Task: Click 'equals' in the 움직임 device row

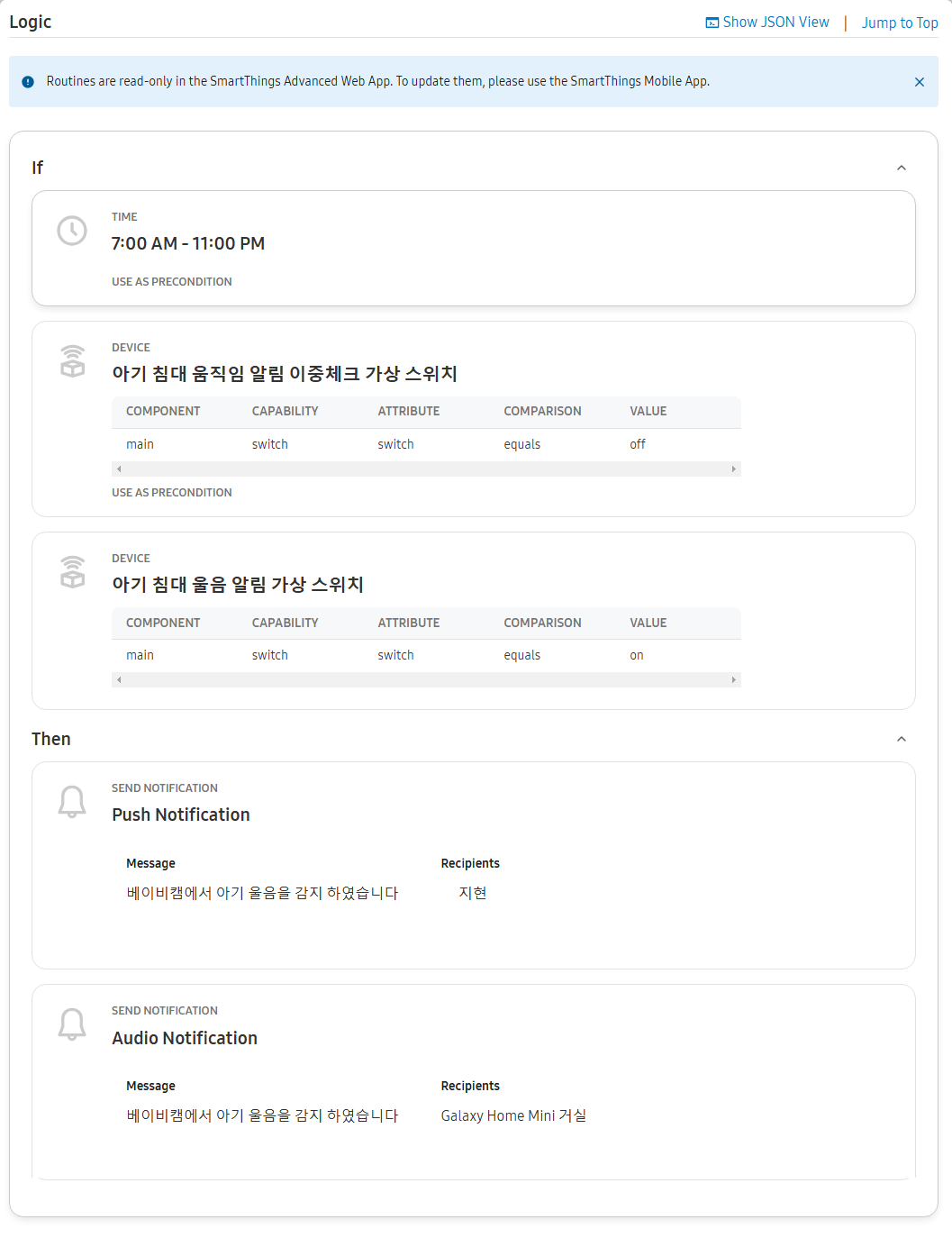Action: click(522, 444)
